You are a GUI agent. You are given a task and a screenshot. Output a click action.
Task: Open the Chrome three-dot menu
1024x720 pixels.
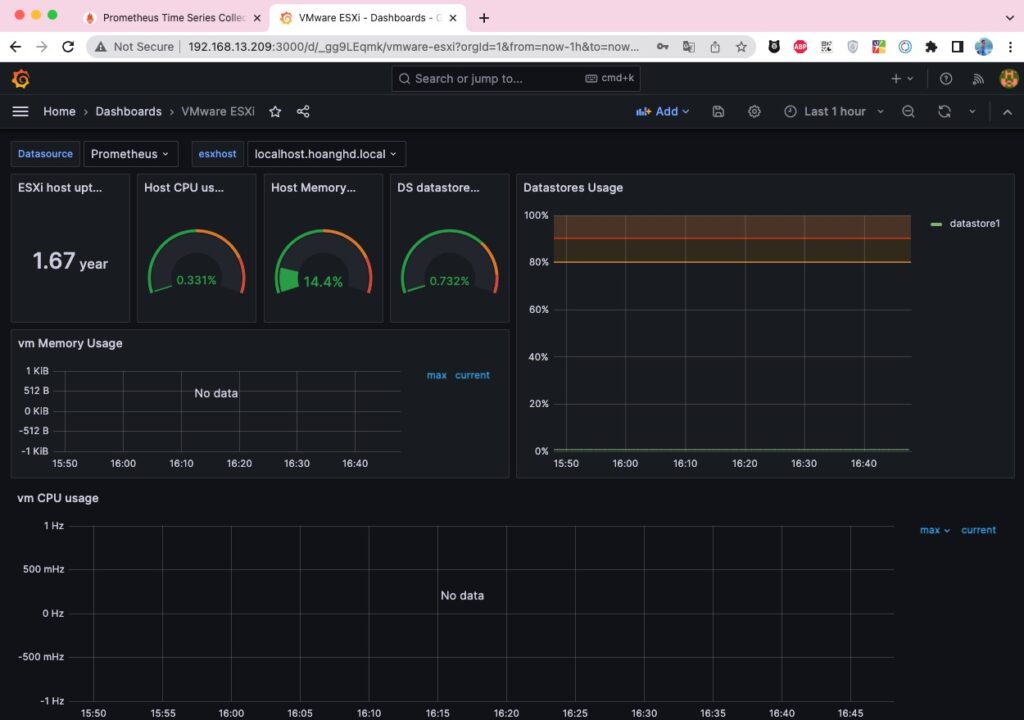point(1010,47)
